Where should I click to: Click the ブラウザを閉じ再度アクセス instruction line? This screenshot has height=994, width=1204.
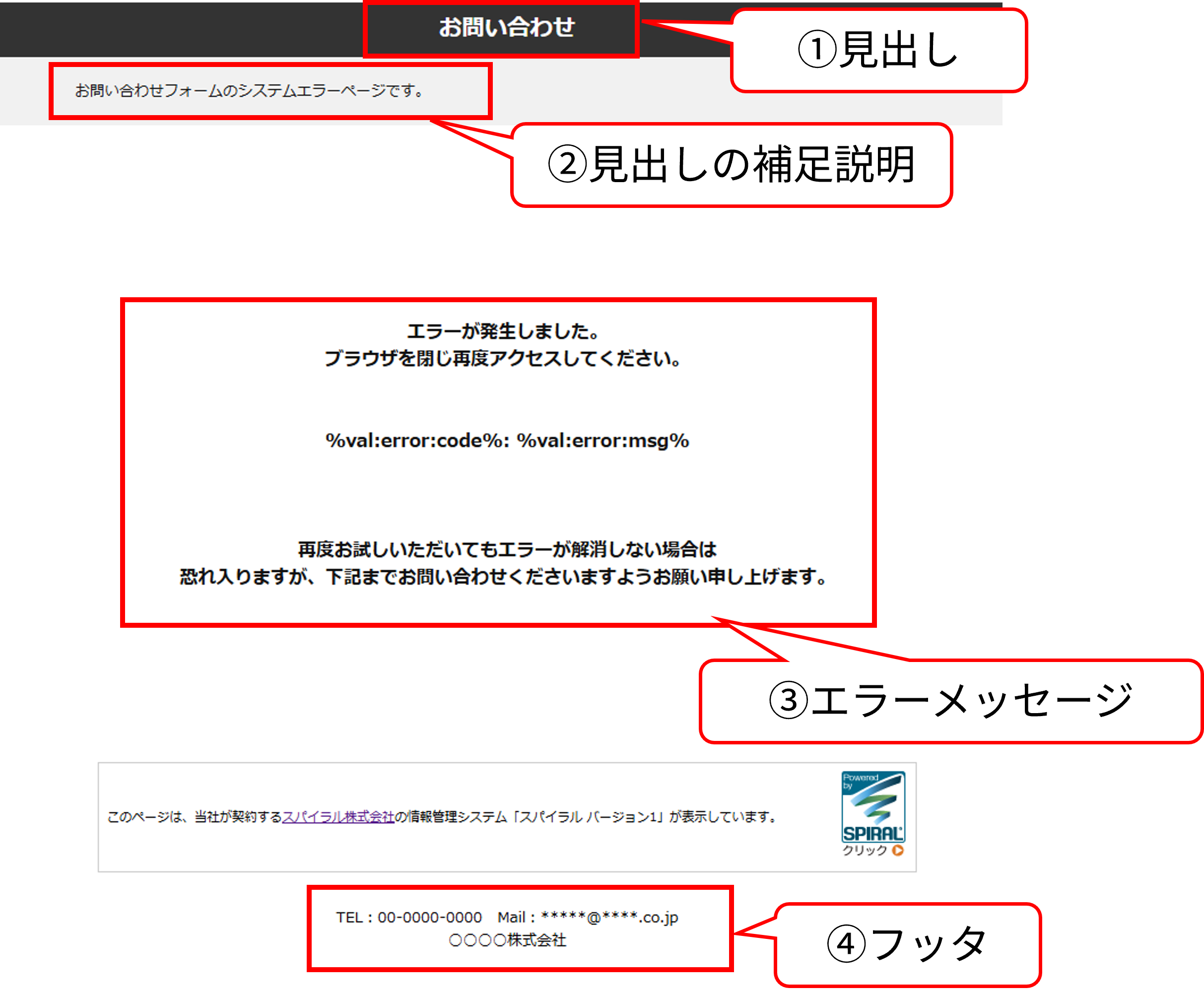tap(503, 359)
